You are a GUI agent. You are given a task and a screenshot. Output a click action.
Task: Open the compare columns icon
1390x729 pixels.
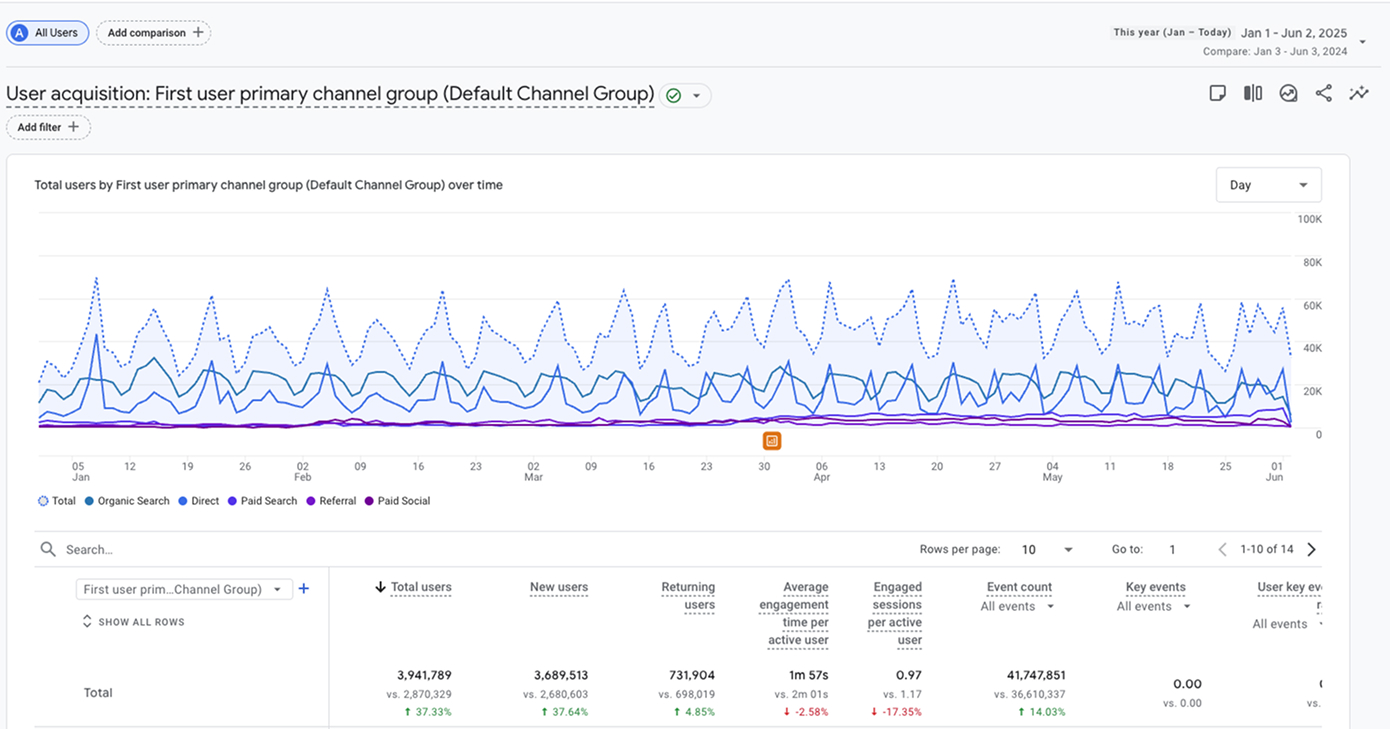click(1252, 93)
